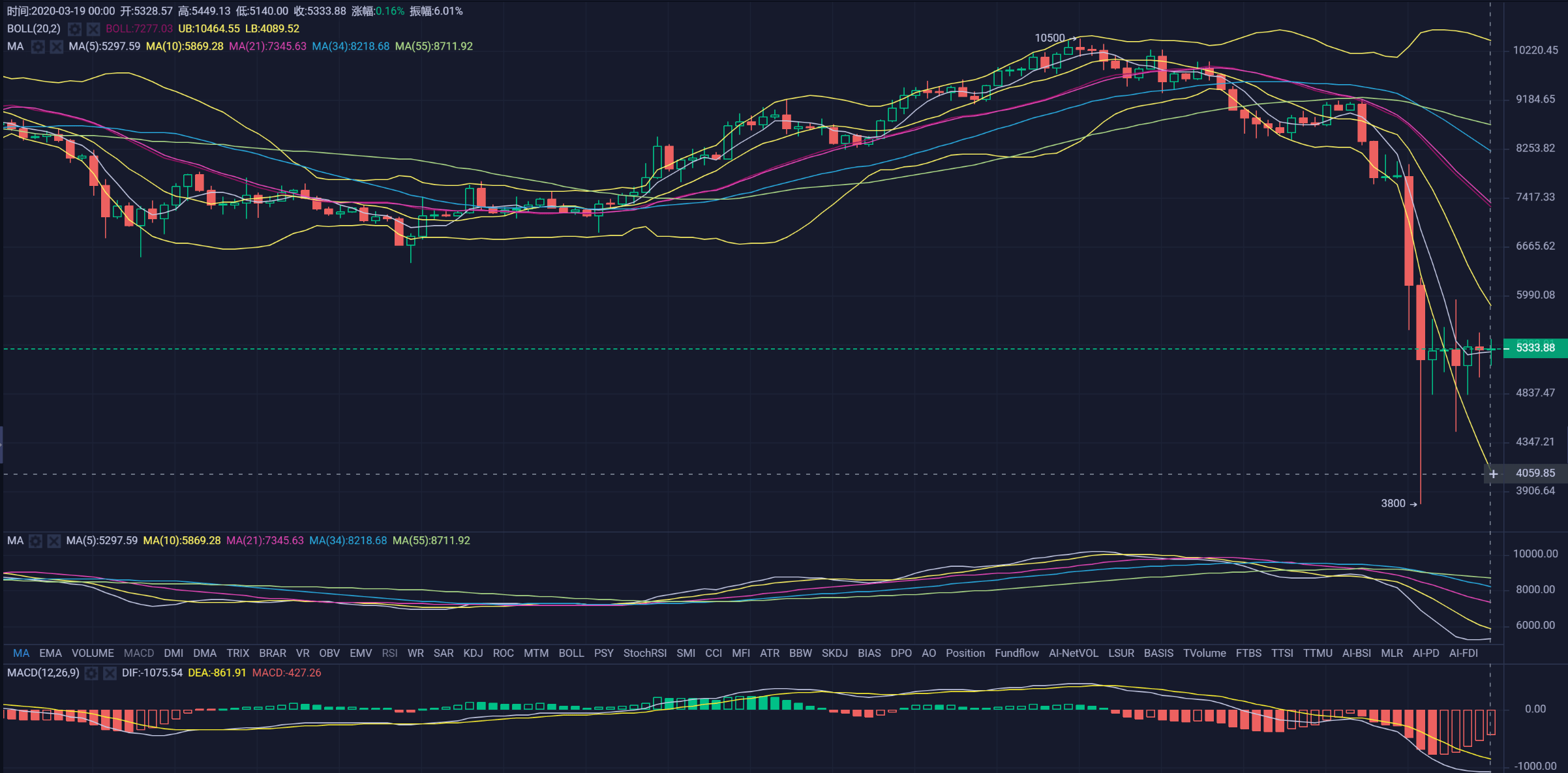The image size is (1568, 773).
Task: Select the PSY indicator
Action: (604, 653)
